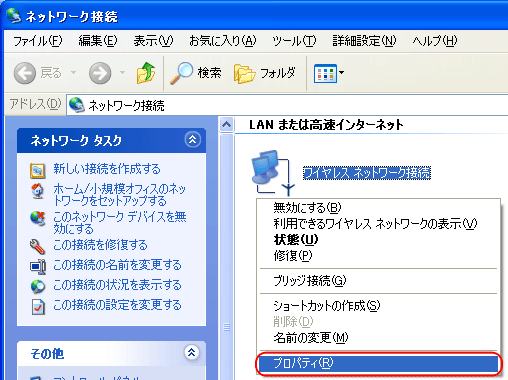Click the task pane scrollbar up arrow
The width and height of the screenshot is (508, 380).
tap(227, 125)
